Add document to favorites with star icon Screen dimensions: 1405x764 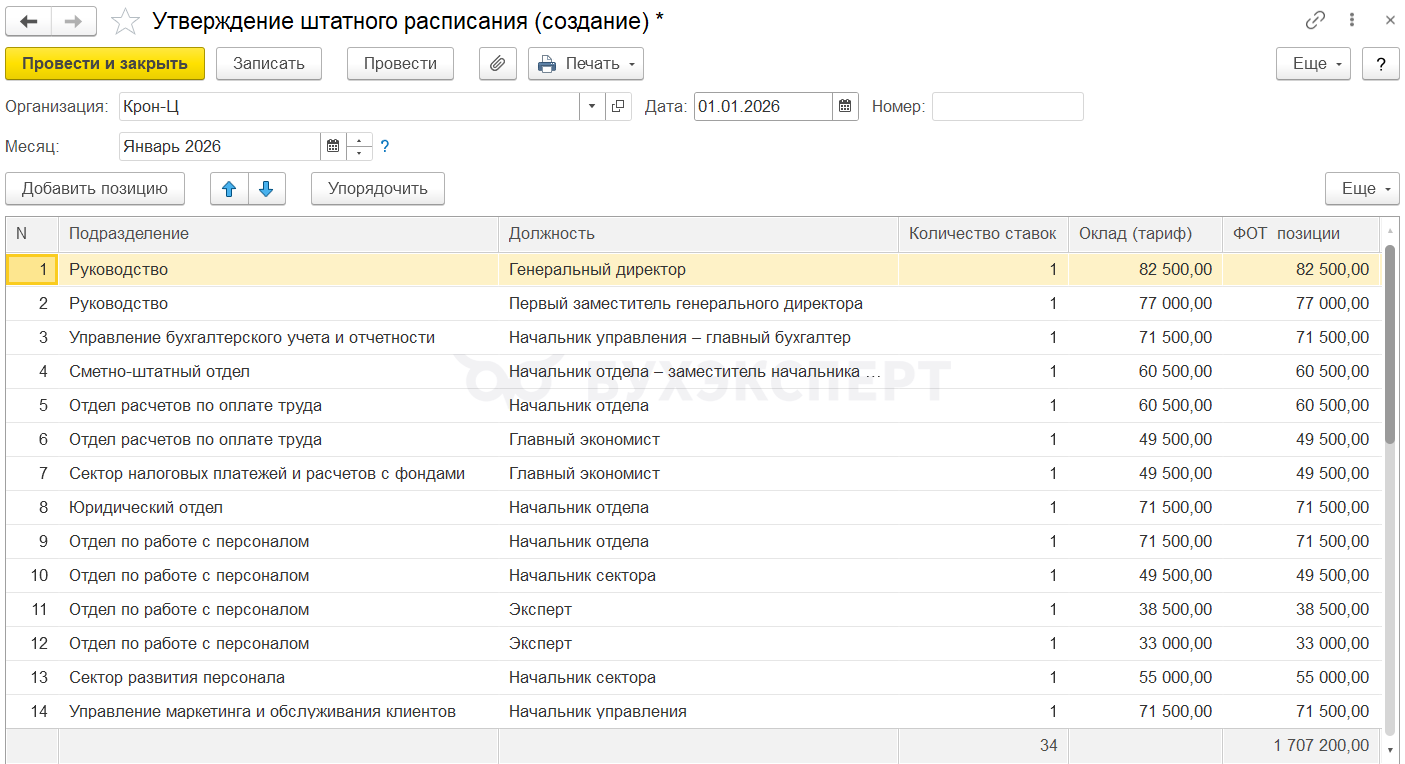(125, 21)
